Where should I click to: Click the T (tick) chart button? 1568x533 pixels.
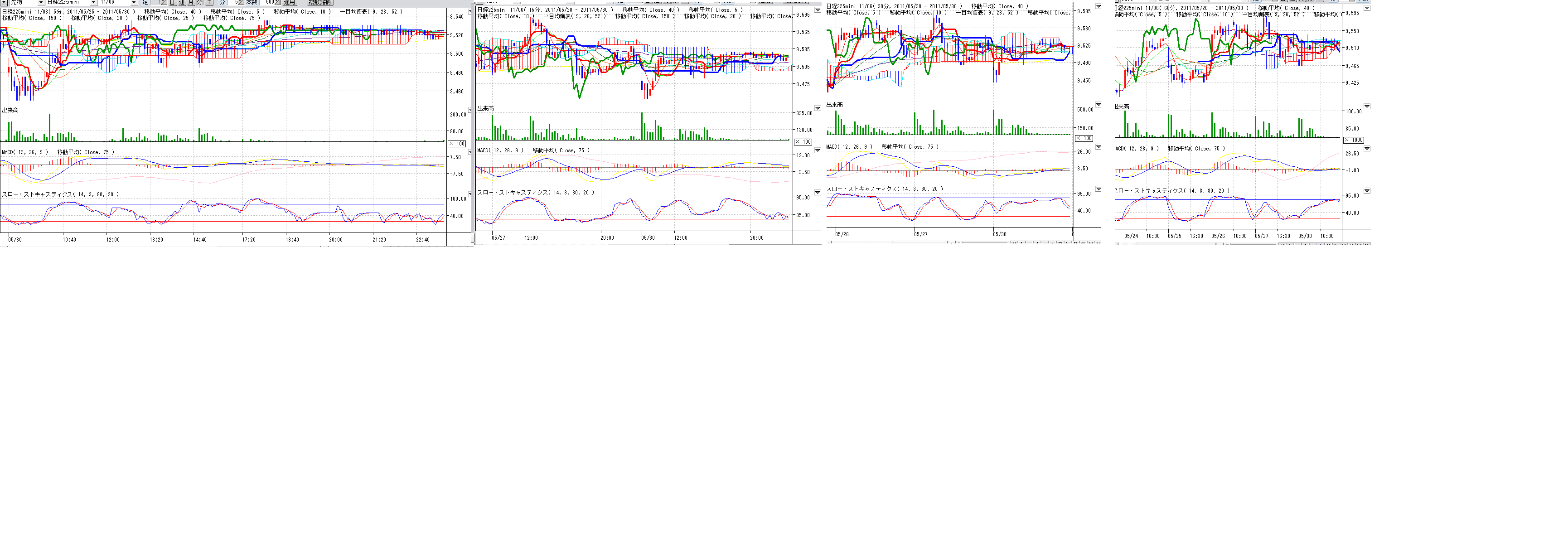pos(209,2)
